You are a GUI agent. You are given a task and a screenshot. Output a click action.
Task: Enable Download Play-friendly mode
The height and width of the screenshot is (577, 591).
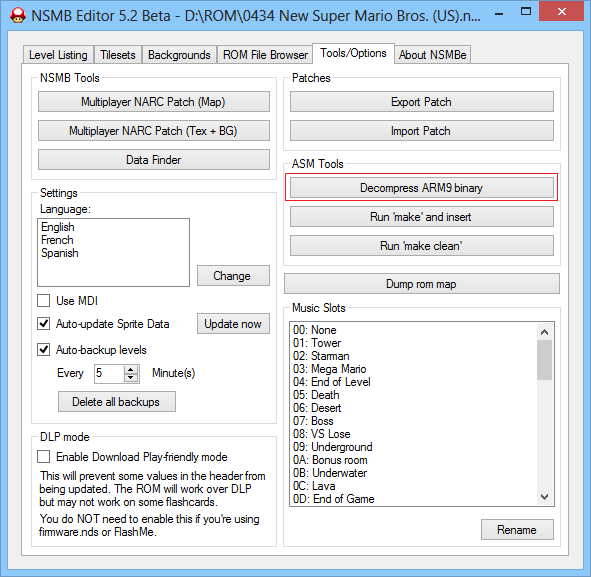(44, 457)
